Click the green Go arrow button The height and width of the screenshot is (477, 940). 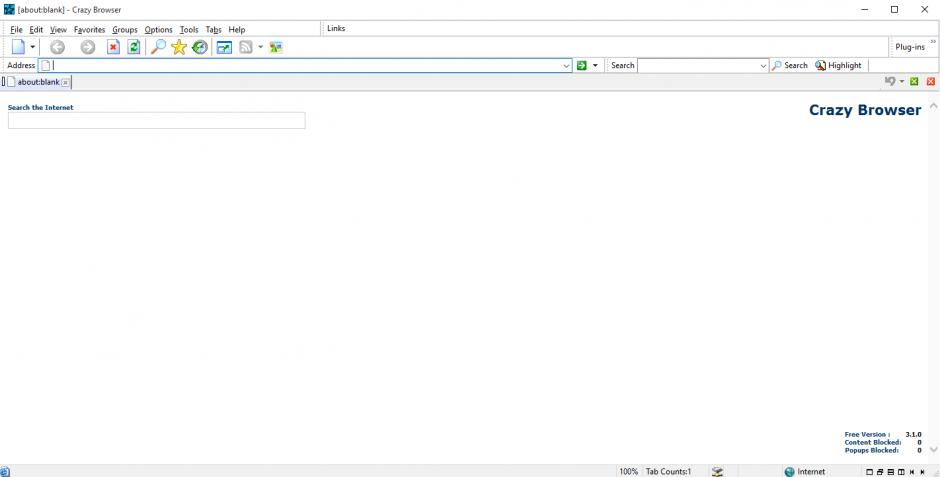click(582, 65)
